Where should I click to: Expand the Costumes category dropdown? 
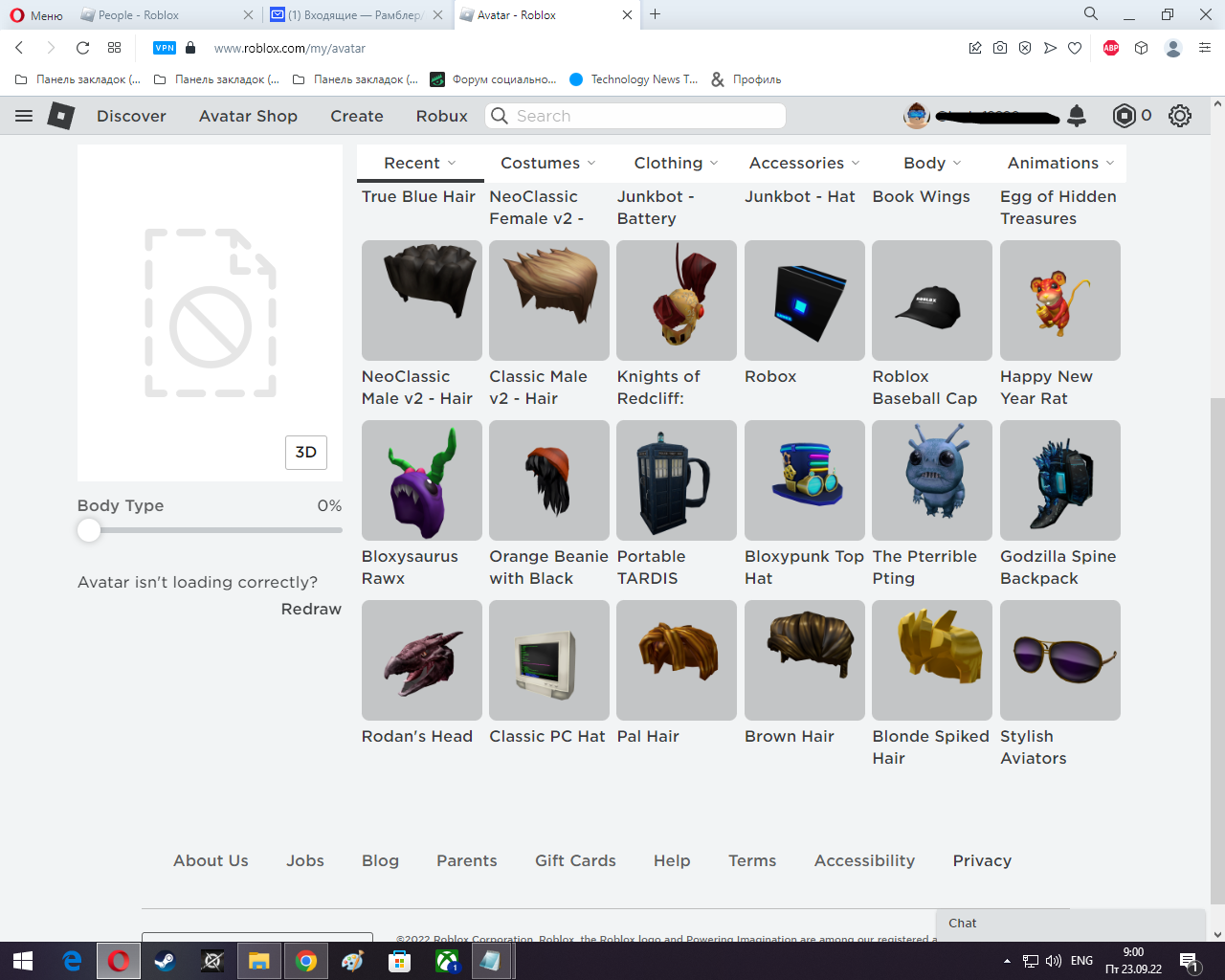(x=548, y=163)
